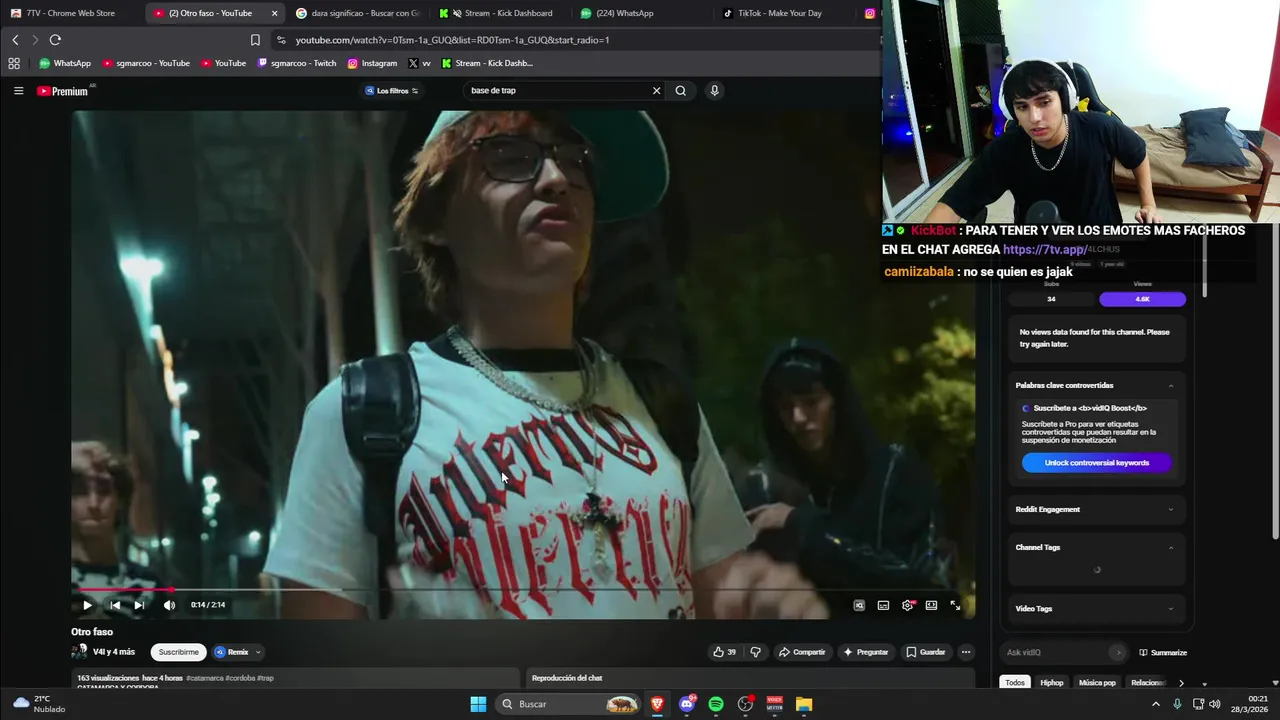Click Summarize in vidIQ panel

tap(1163, 653)
